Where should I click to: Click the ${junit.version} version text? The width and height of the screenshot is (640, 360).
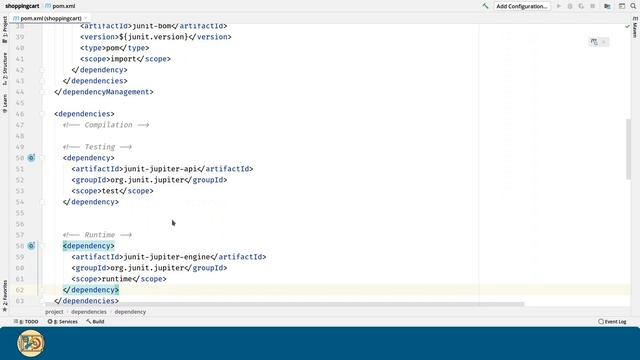click(153, 37)
